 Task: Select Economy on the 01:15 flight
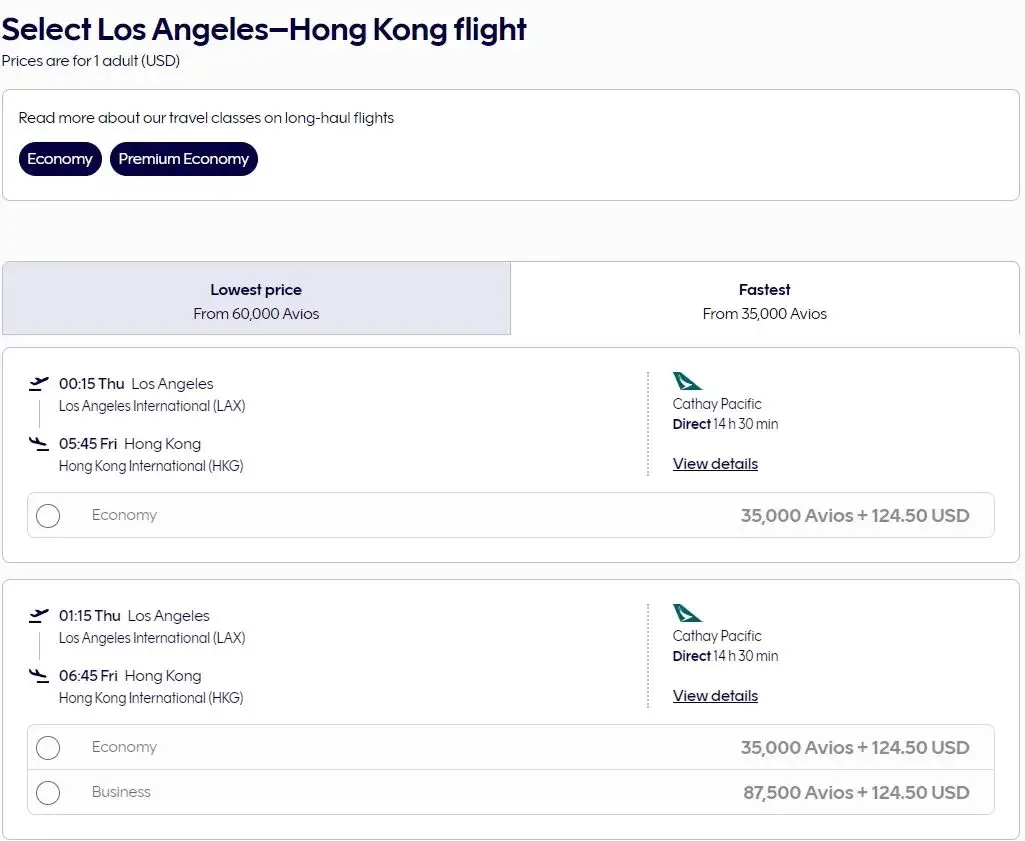pos(48,748)
